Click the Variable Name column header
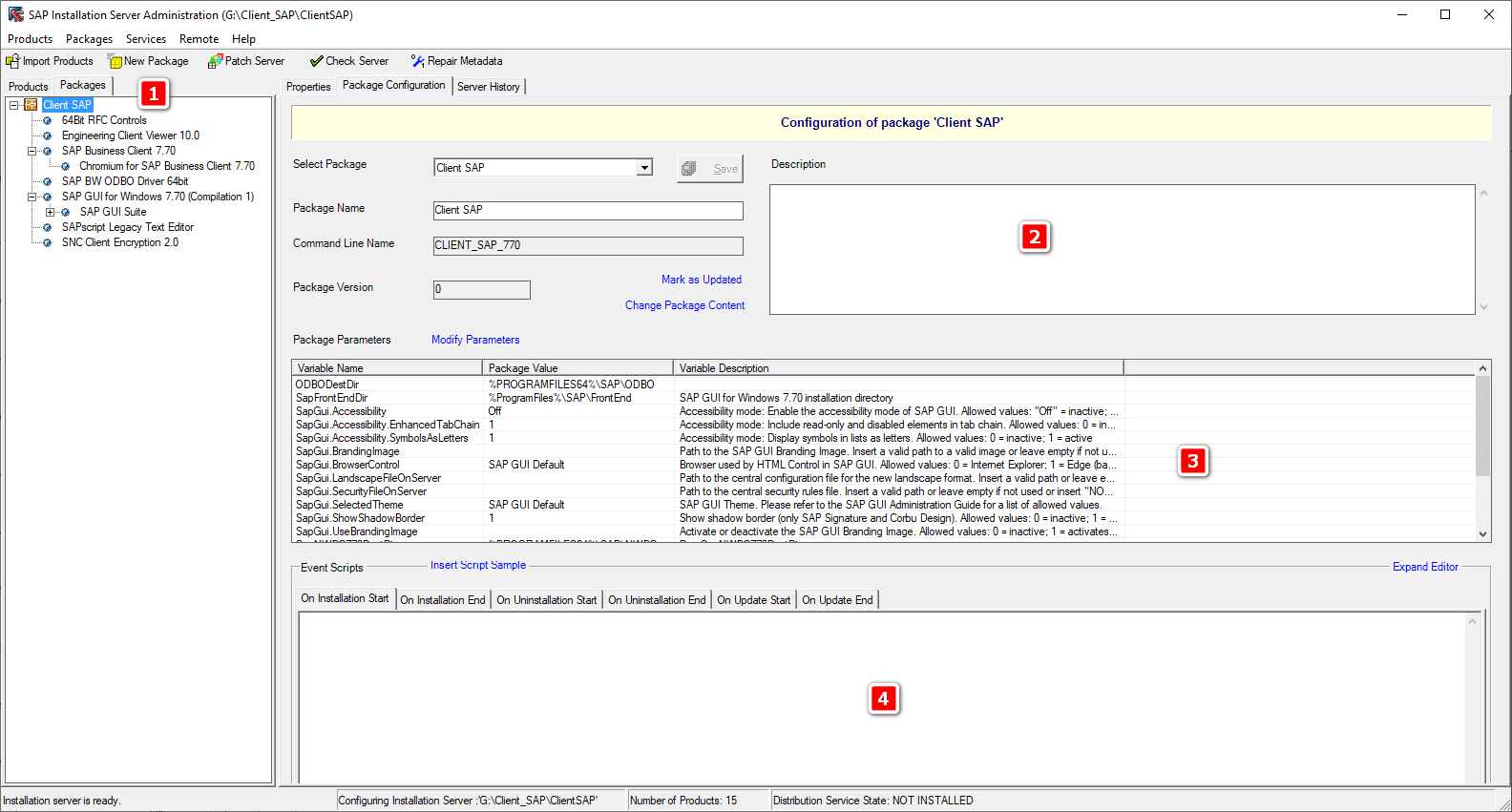Screen dimensions: 1512x812 [x=387, y=368]
